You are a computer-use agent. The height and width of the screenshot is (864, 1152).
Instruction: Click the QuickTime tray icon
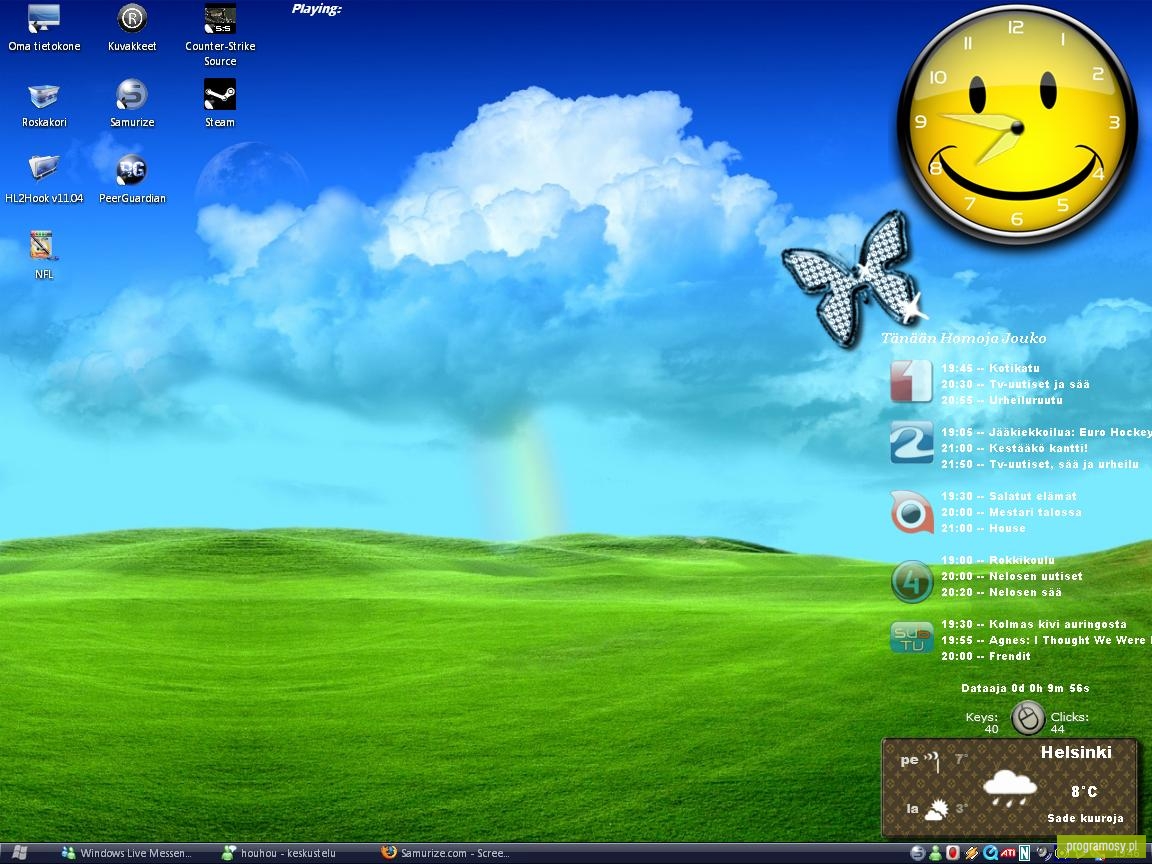(990, 853)
